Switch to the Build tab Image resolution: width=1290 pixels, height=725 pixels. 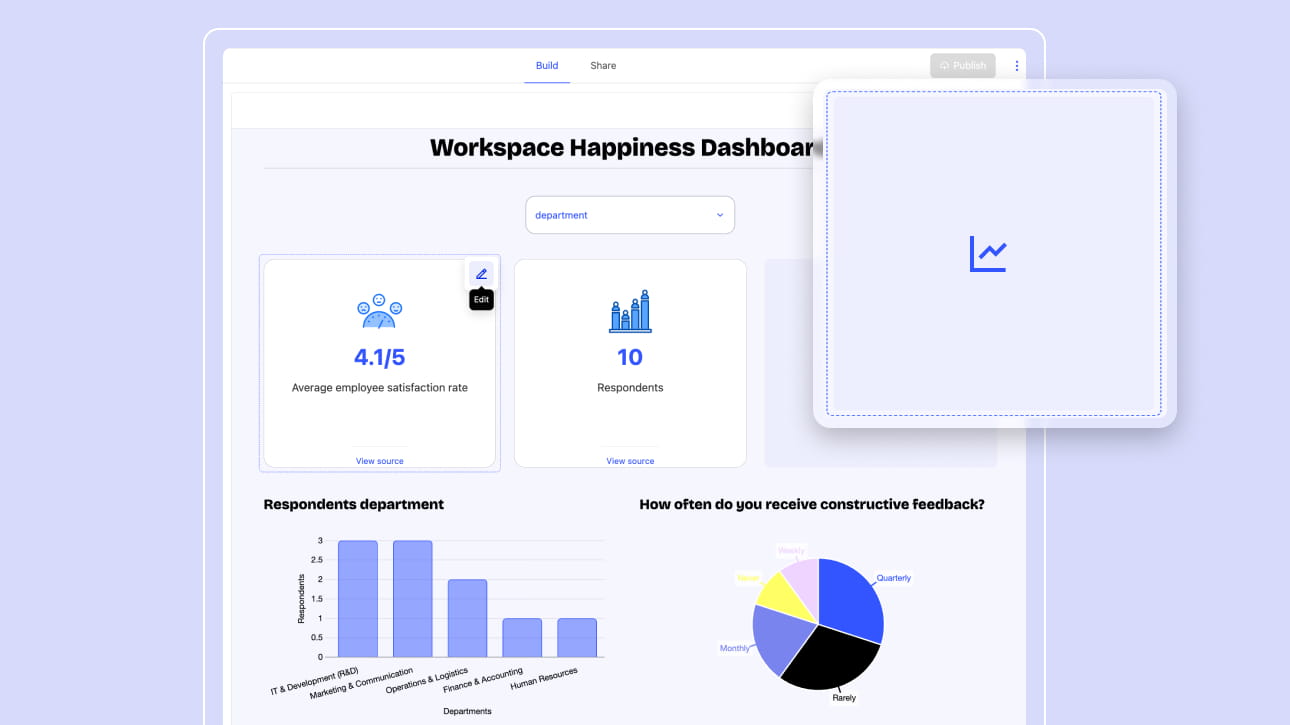coord(547,66)
